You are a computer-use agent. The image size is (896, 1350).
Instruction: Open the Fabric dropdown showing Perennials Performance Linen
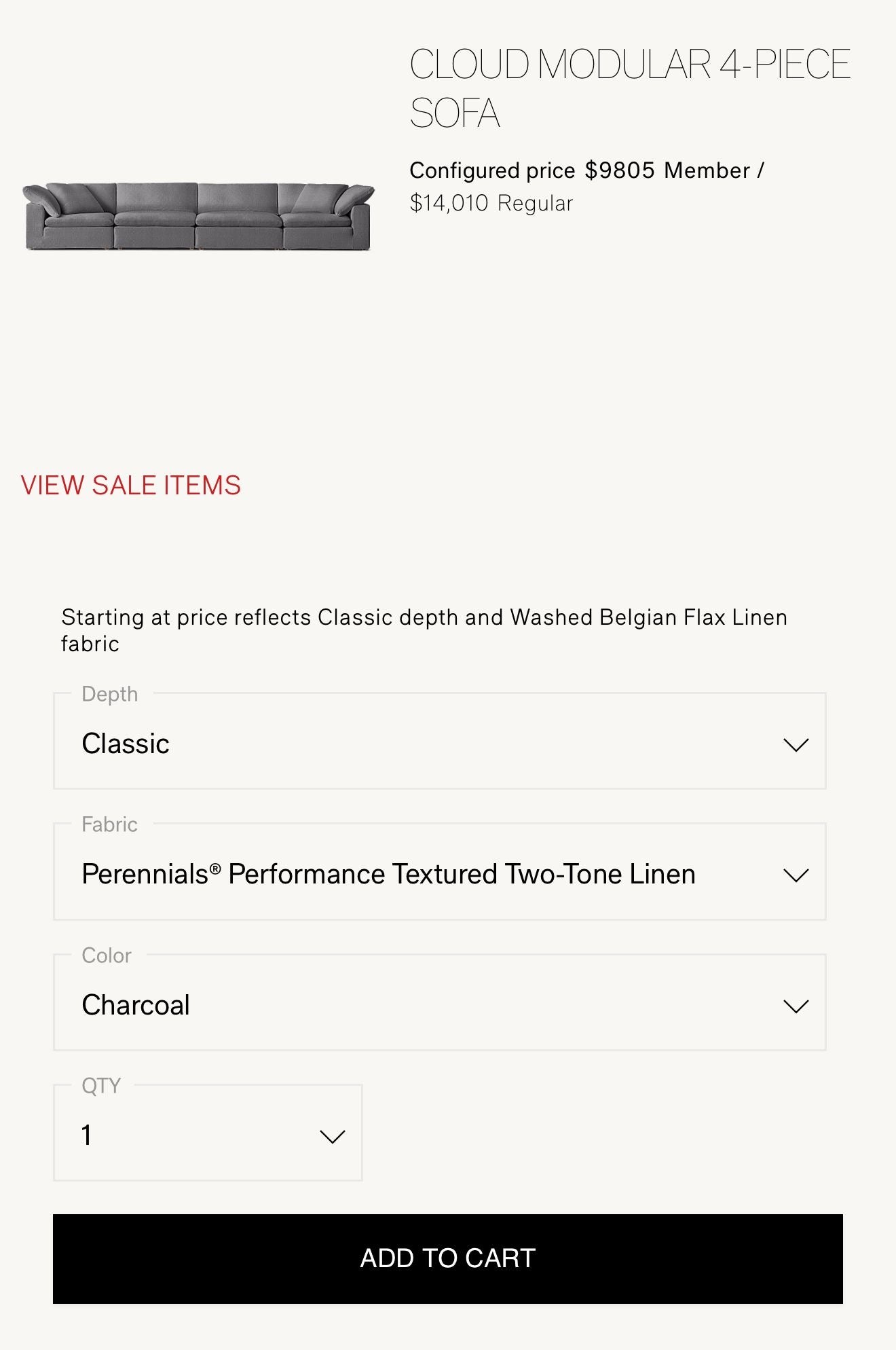440,871
